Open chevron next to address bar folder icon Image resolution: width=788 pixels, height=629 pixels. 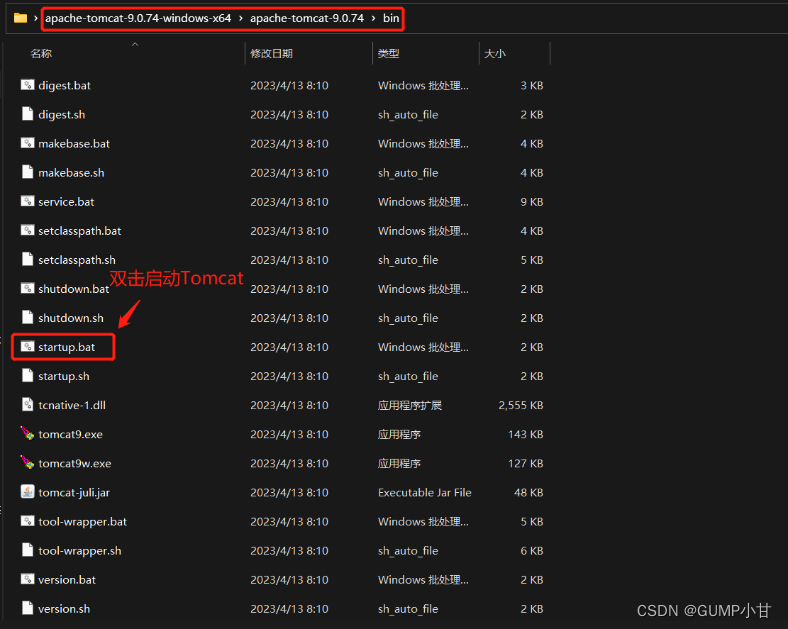pyautogui.click(x=35, y=18)
